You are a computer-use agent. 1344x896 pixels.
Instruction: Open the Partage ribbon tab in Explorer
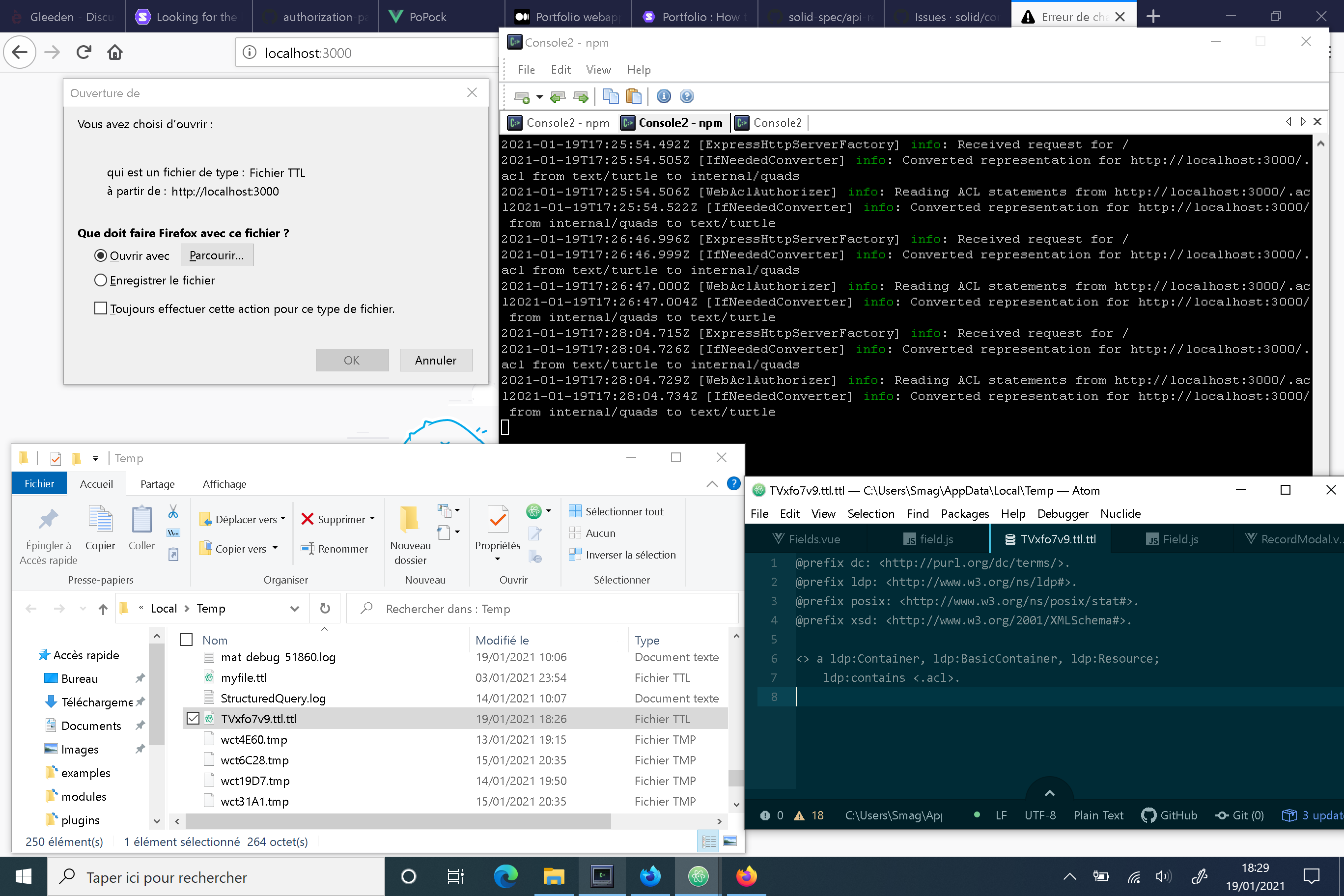tap(158, 484)
